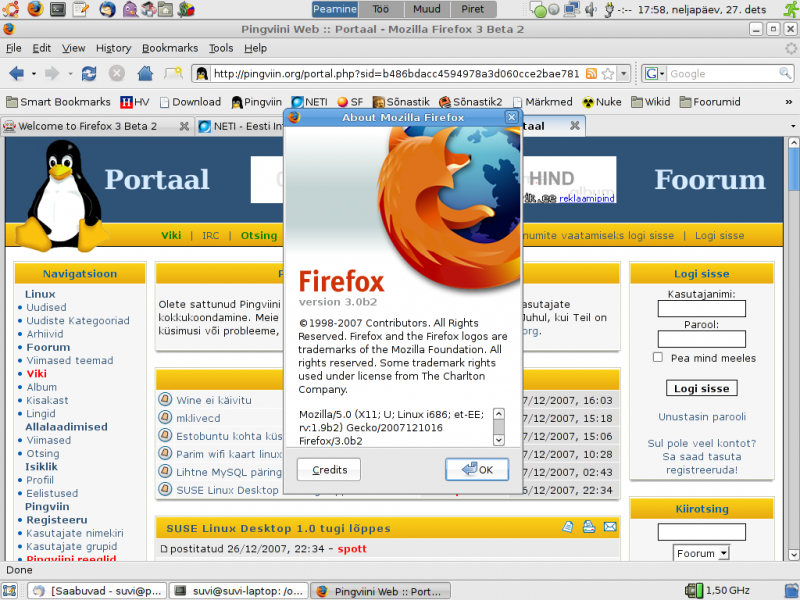Click the topic icon beside Wine ei käivitu
800x600 pixels.
pyautogui.click(x=165, y=399)
